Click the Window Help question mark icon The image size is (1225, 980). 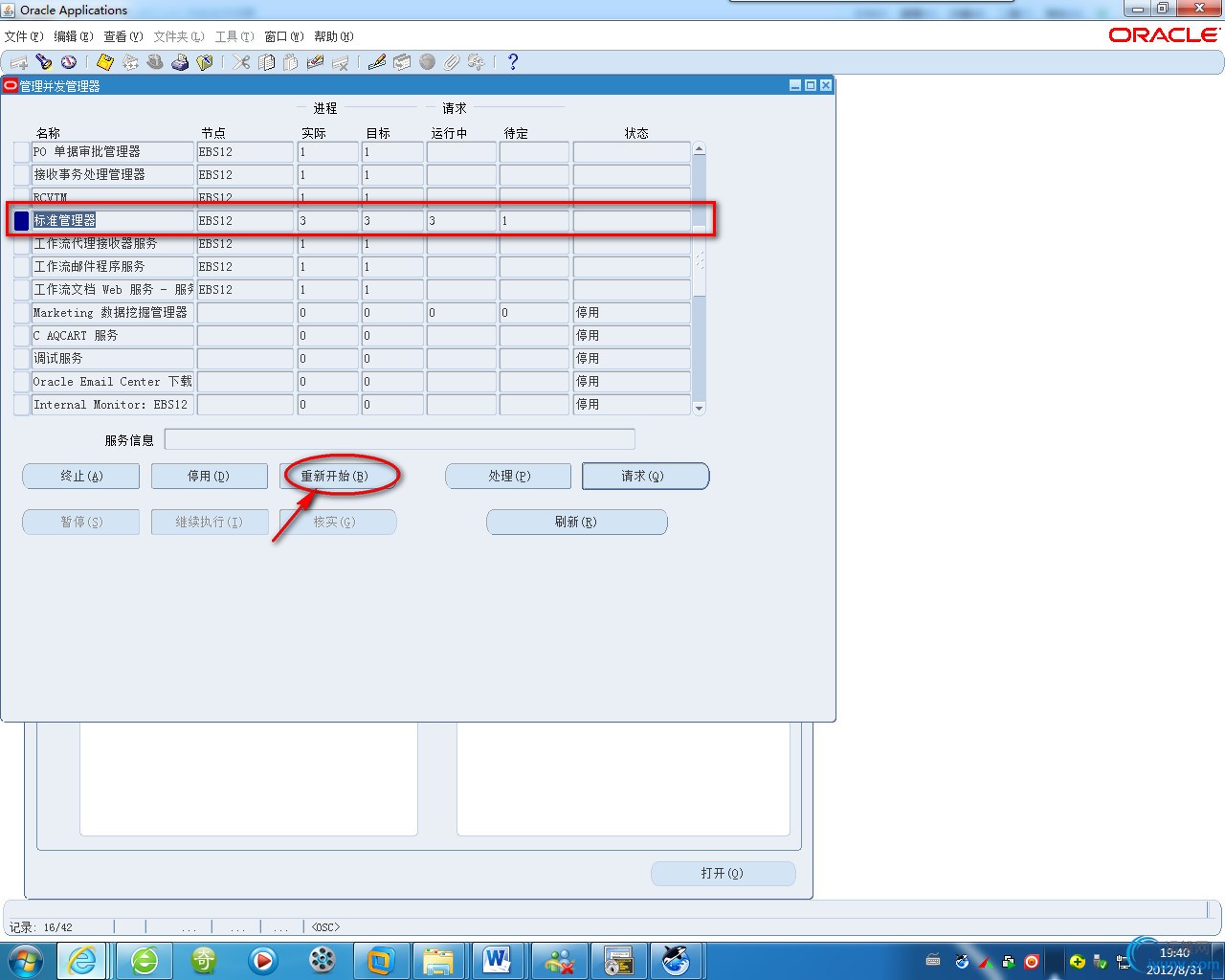513,62
